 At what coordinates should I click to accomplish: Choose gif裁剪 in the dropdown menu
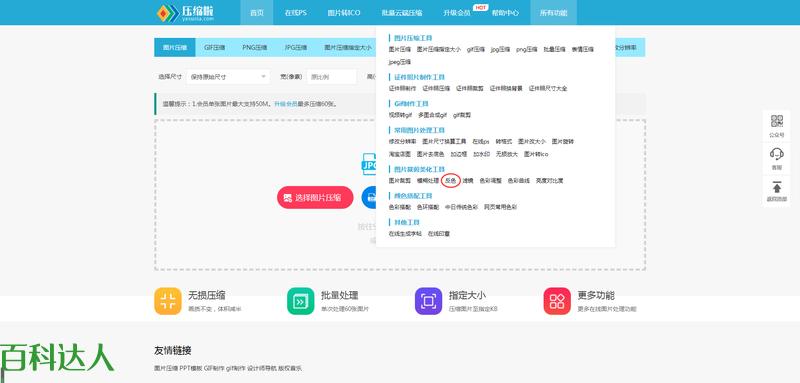click(462, 115)
